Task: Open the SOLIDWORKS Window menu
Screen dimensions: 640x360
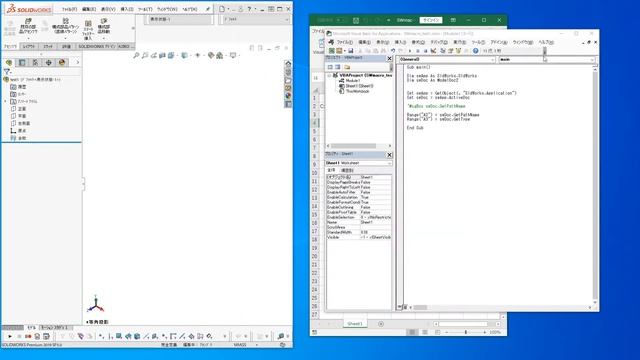Action: click(x=167, y=9)
